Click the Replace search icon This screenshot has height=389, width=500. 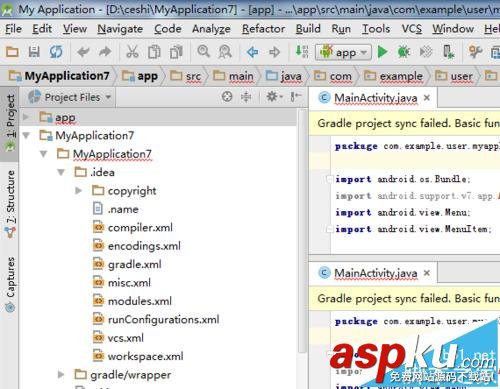tap(225, 52)
